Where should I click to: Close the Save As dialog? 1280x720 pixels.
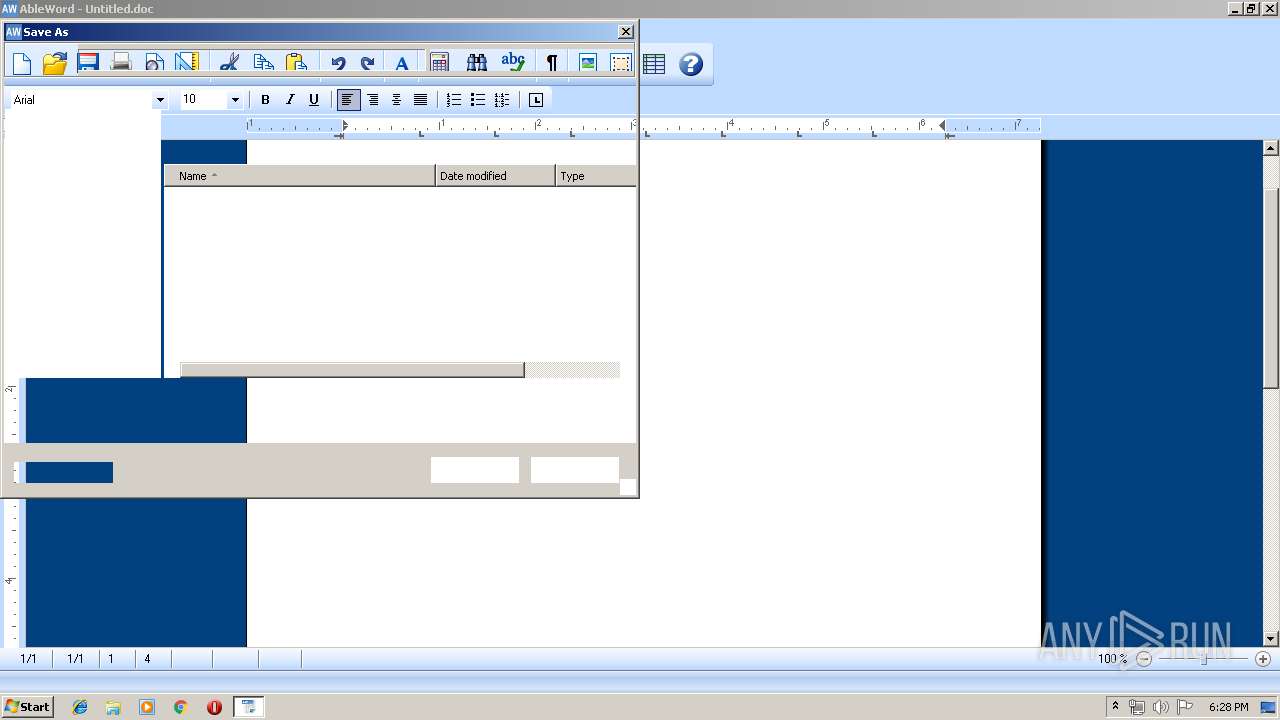[626, 32]
